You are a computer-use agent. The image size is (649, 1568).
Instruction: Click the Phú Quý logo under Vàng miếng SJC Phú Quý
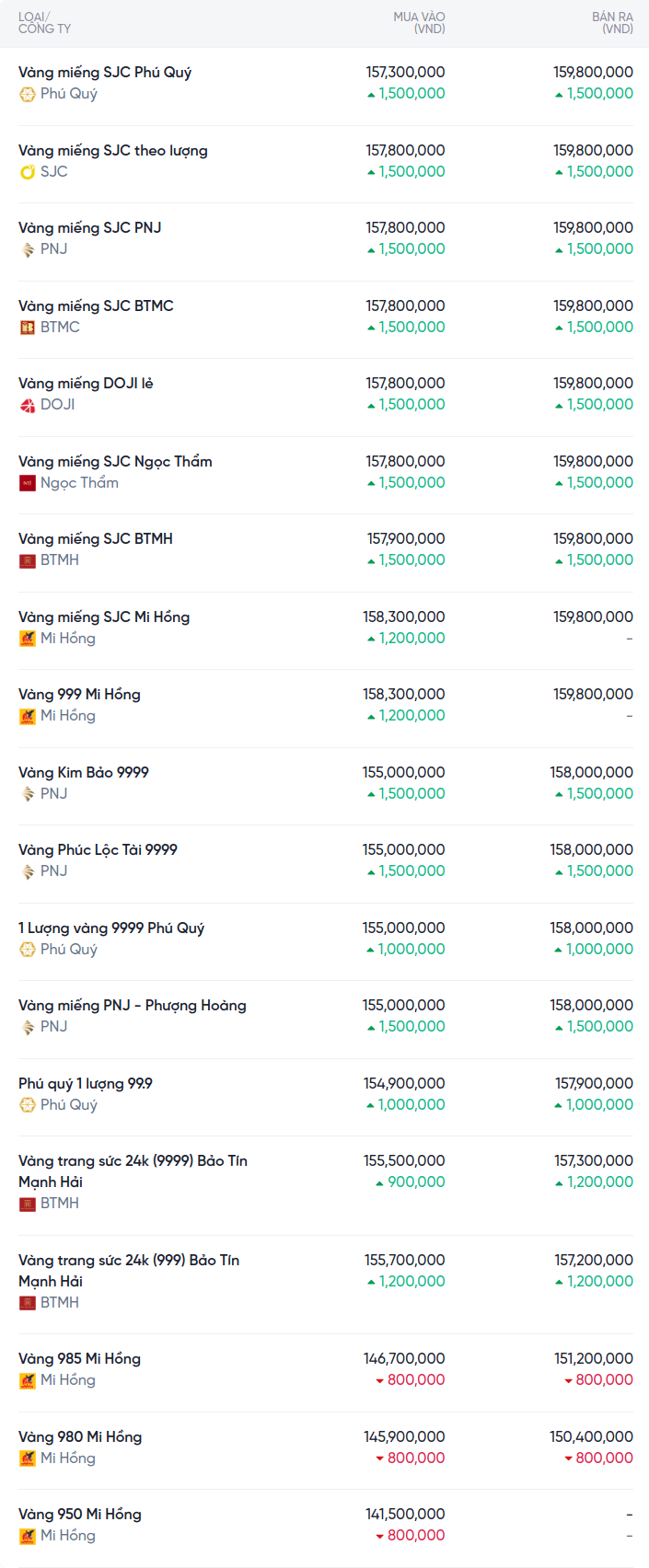click(28, 94)
